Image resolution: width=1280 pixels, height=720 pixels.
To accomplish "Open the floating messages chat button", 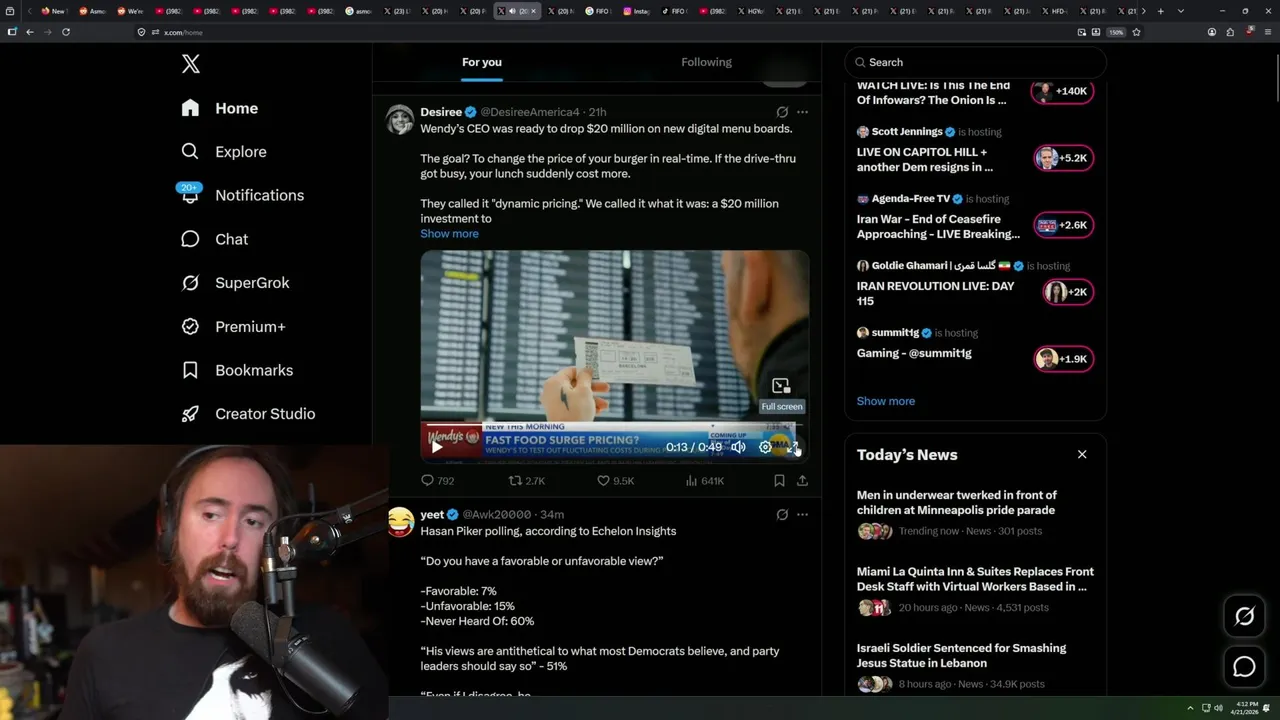I will point(1244,666).
